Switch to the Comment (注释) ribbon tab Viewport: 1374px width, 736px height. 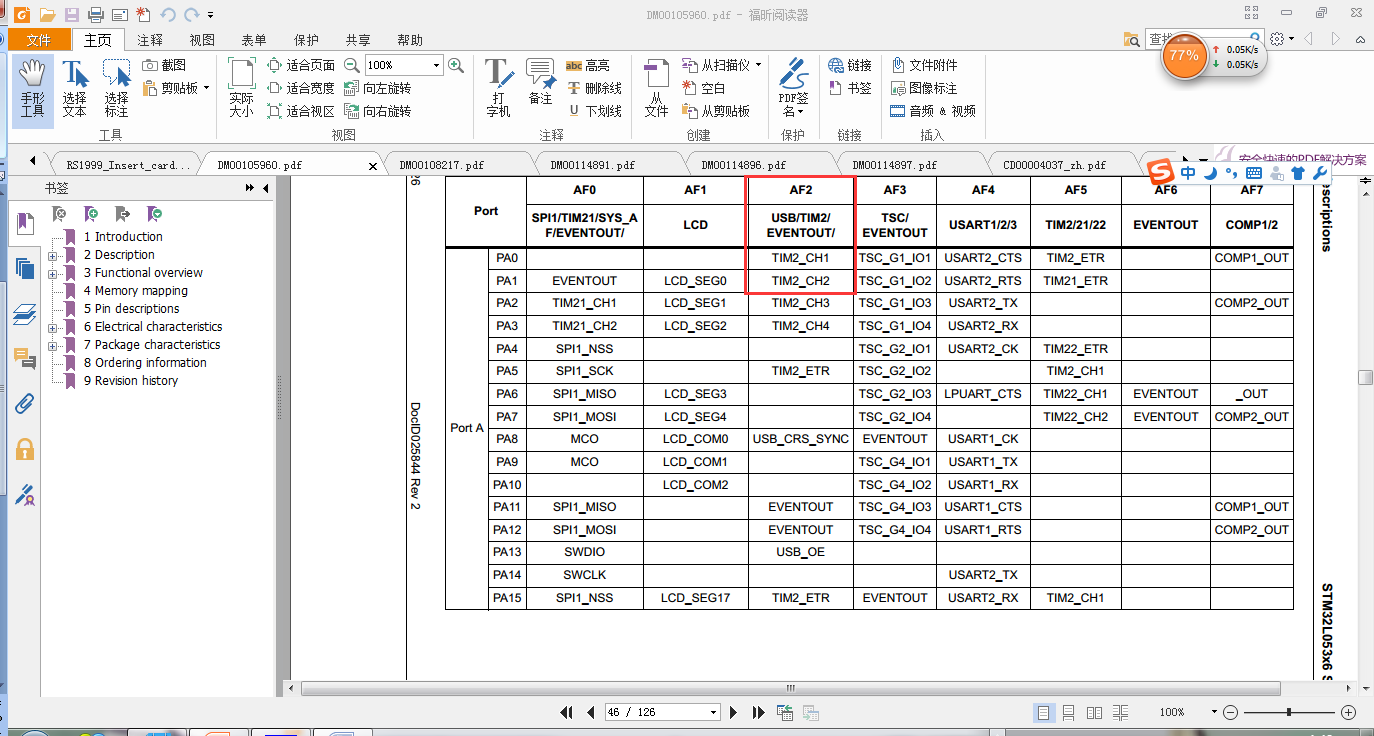pyautogui.click(x=150, y=40)
